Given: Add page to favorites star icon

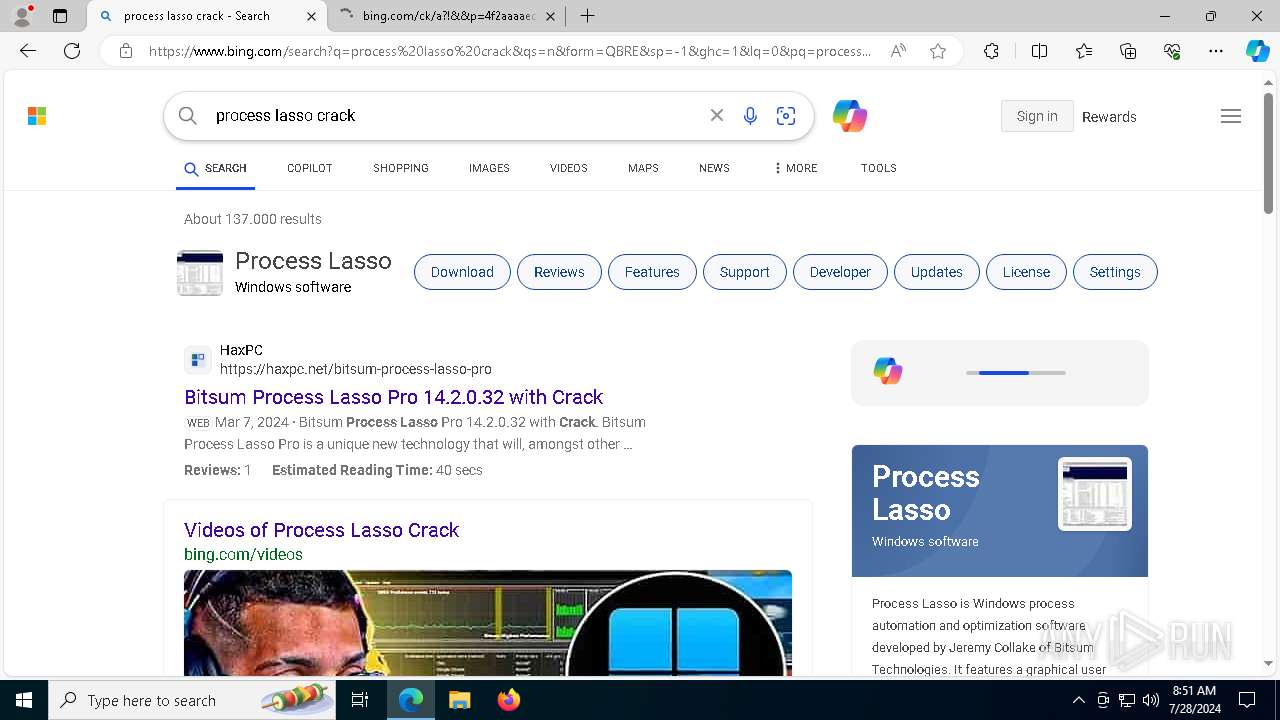Looking at the screenshot, I should (938, 51).
